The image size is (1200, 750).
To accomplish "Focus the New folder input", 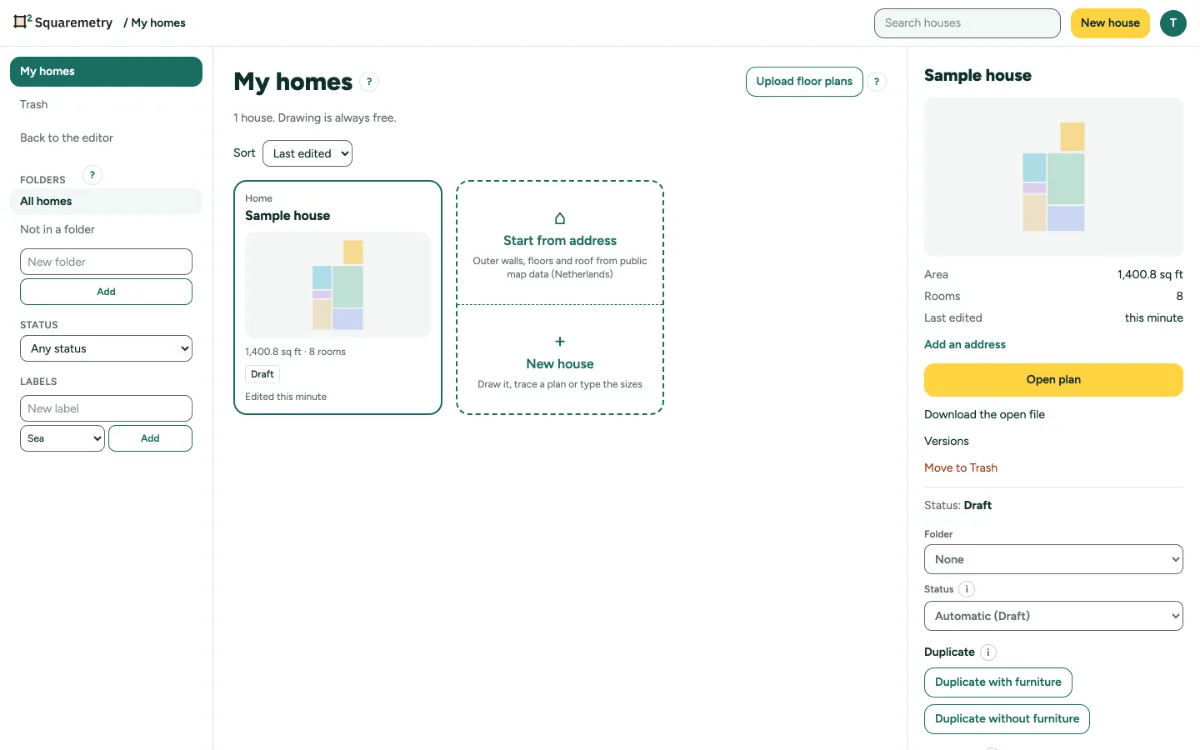I will (x=106, y=262).
